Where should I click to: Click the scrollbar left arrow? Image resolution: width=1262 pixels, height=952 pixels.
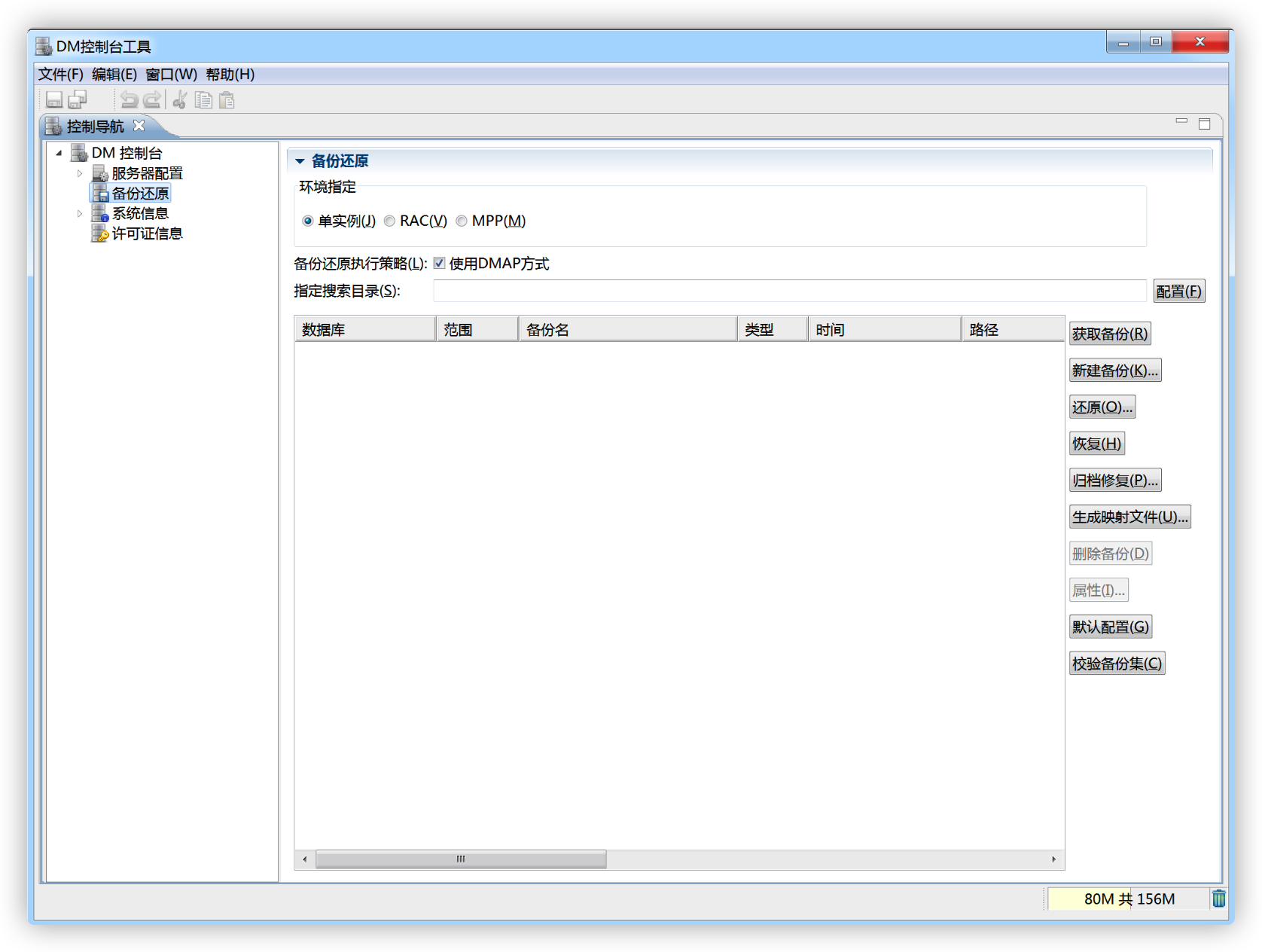pos(304,859)
